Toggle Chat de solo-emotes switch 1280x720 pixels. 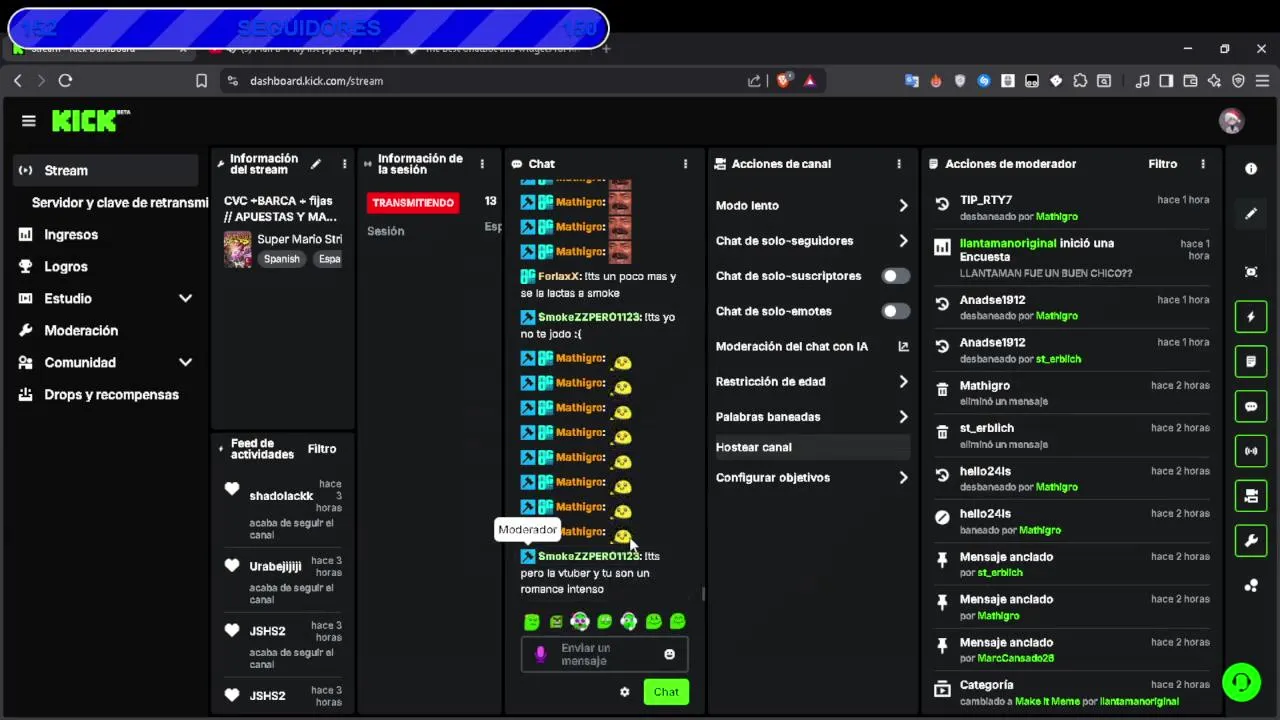pyautogui.click(x=895, y=311)
